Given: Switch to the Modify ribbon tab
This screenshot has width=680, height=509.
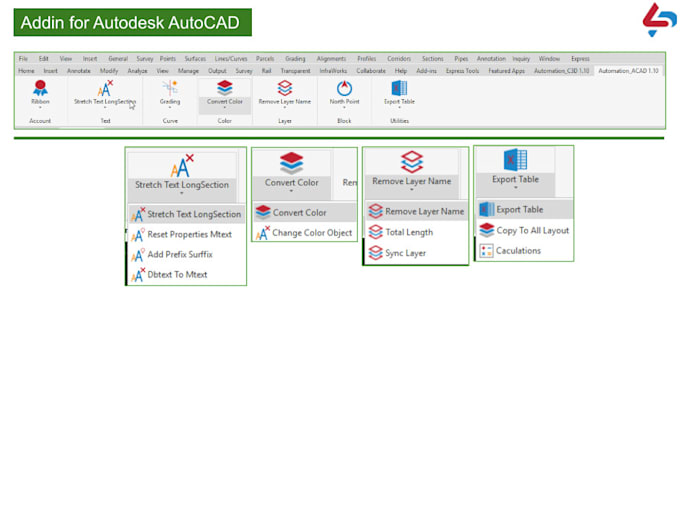Looking at the screenshot, I should pyautogui.click(x=109, y=71).
